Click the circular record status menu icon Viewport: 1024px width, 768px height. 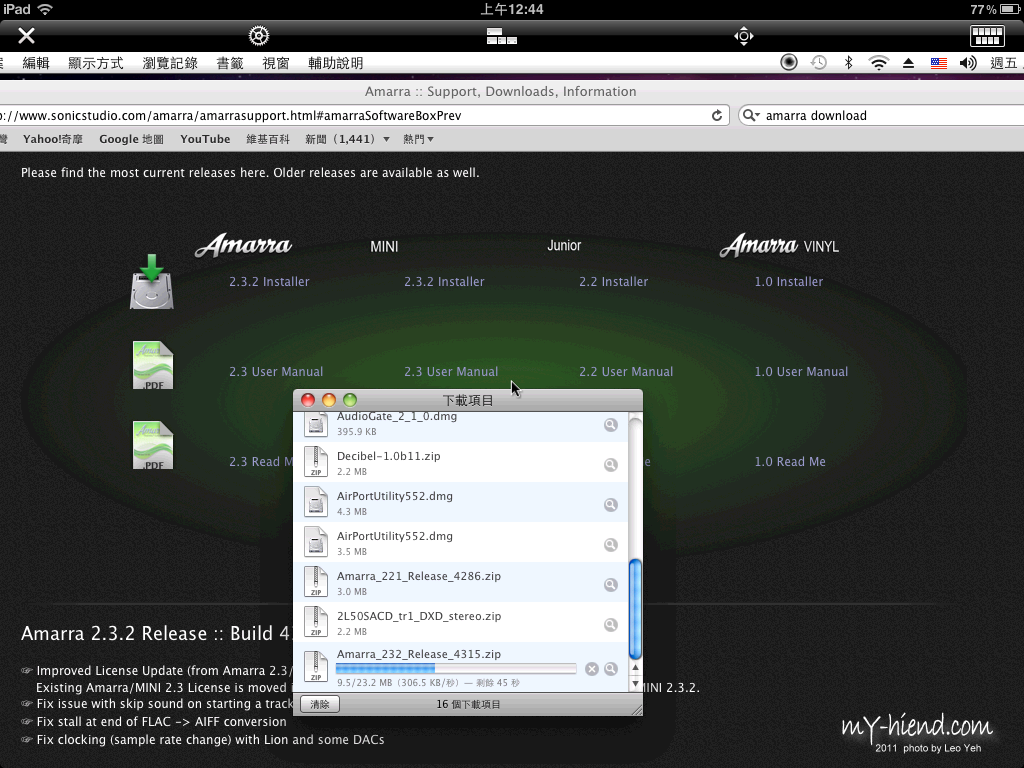(789, 62)
